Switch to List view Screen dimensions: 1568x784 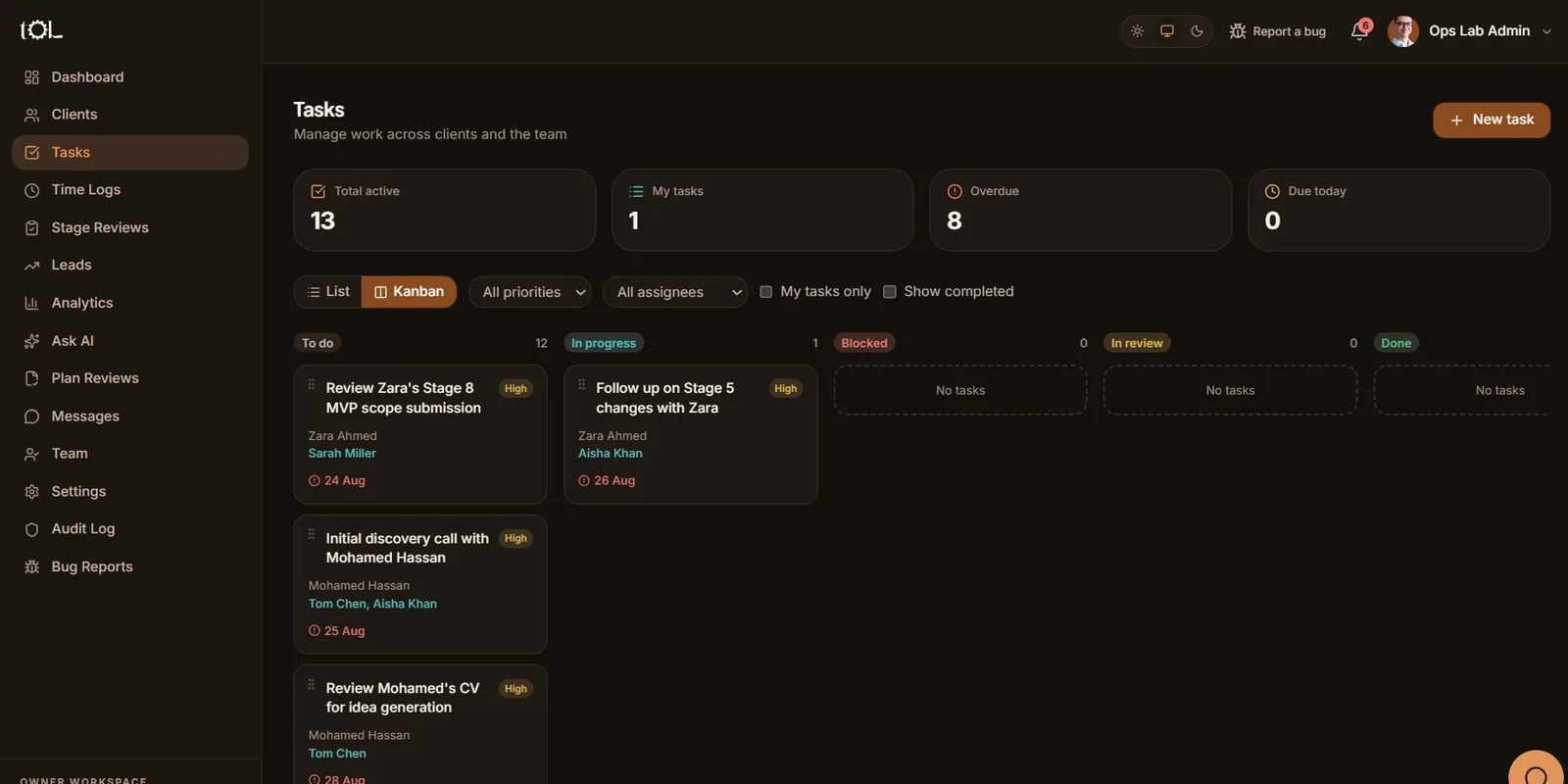[x=328, y=292]
